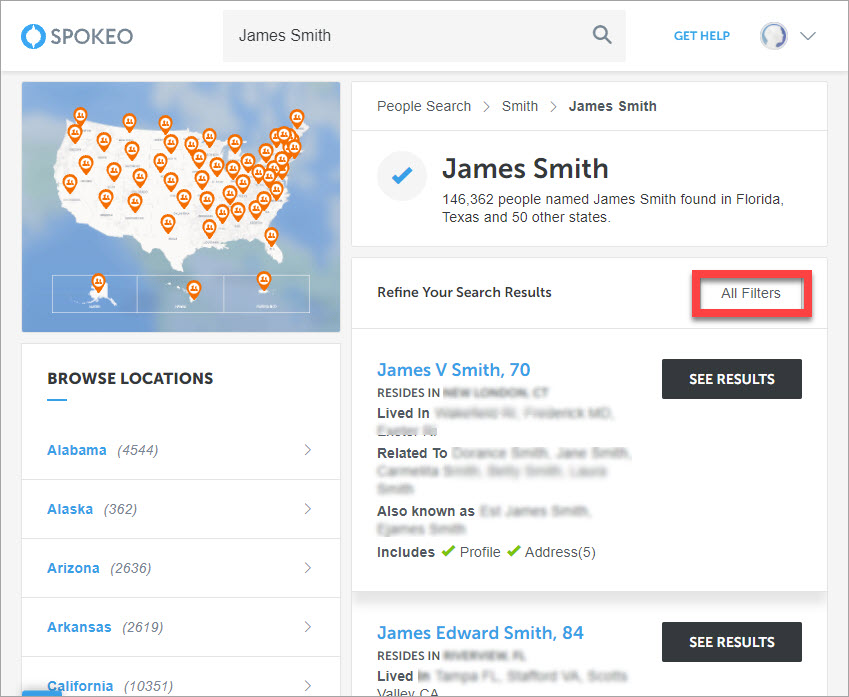The width and height of the screenshot is (849, 697).
Task: Click the Spokeo logo icon
Action: [32, 36]
